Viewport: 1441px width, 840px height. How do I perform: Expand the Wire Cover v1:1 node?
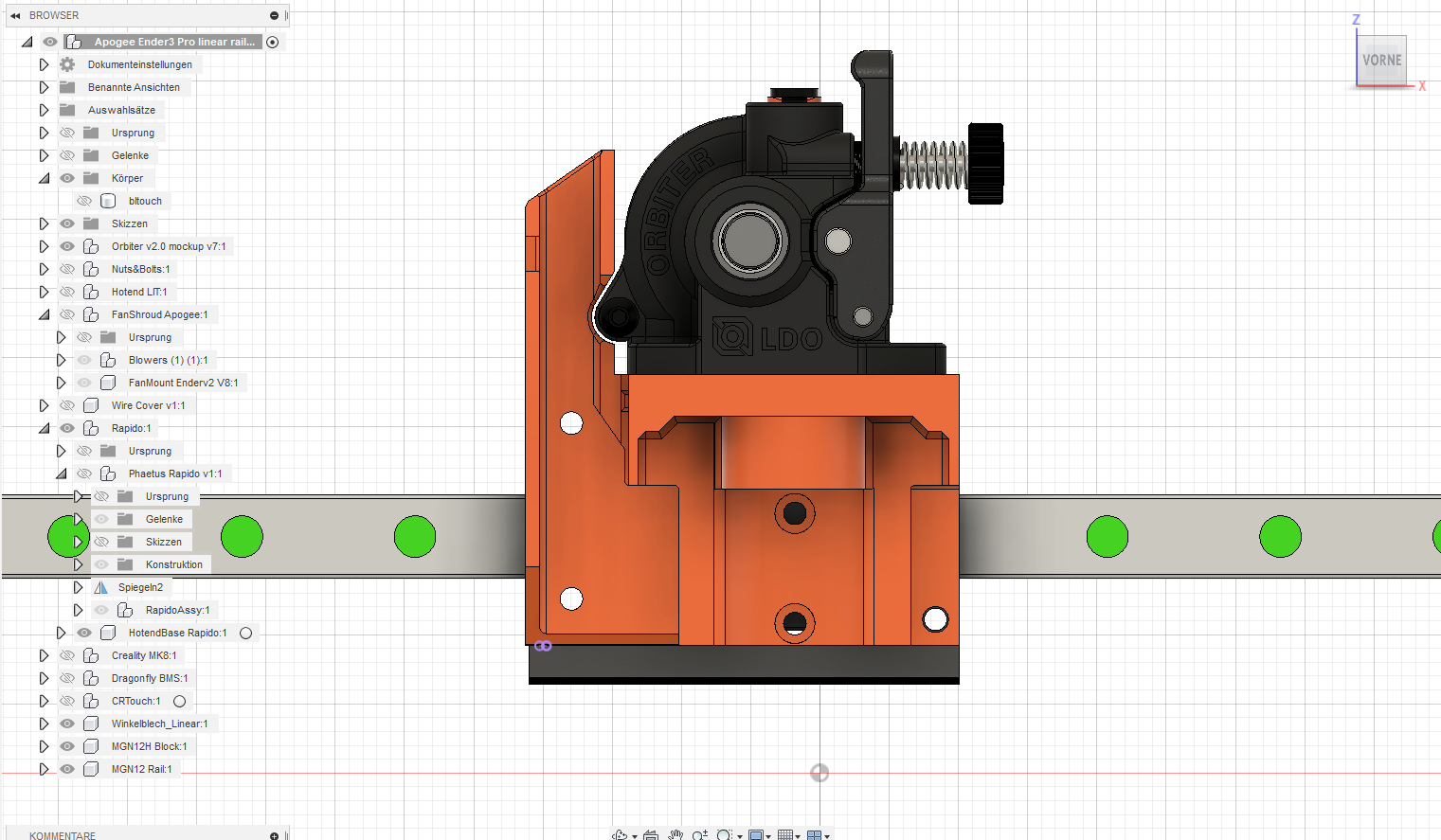click(x=44, y=405)
